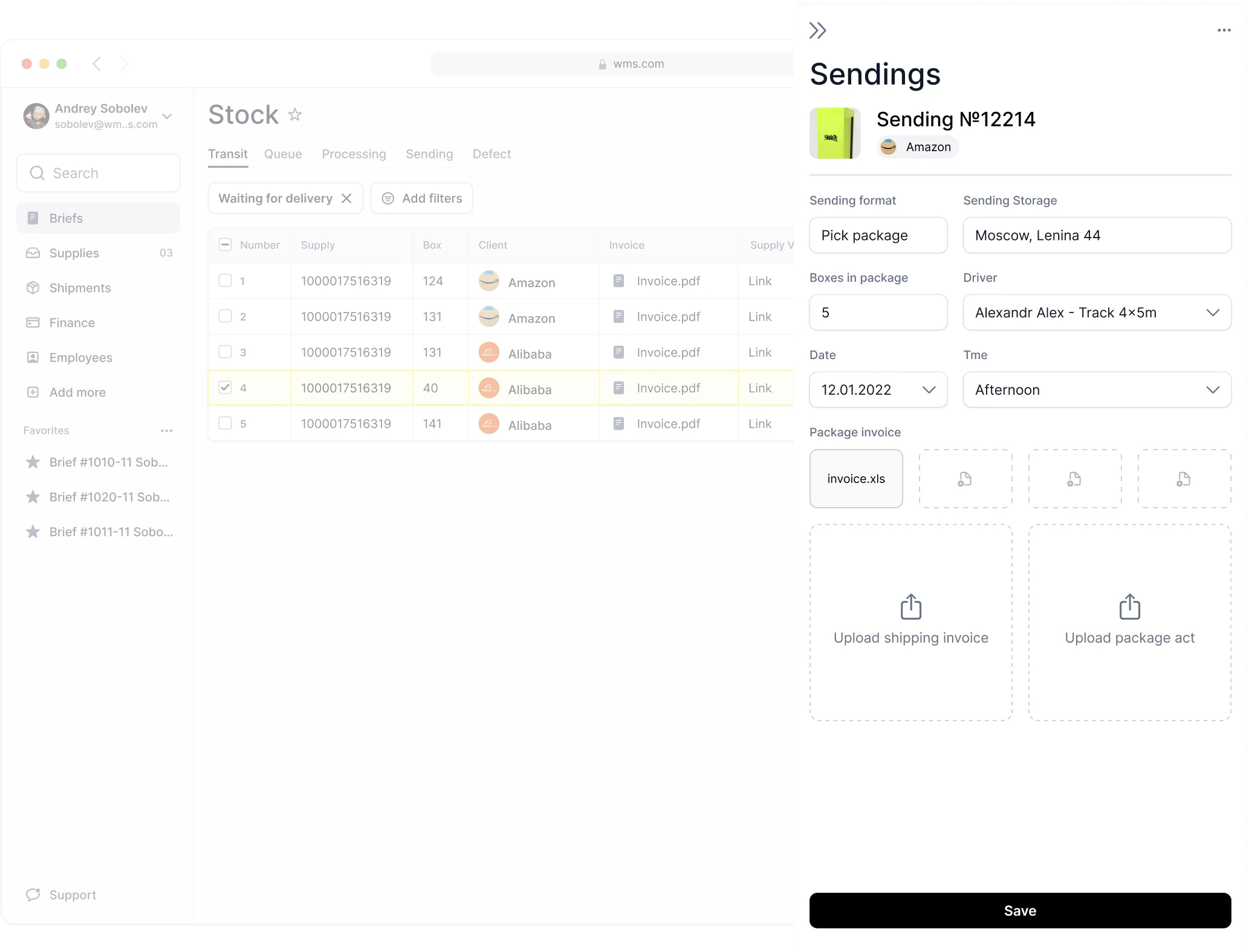The width and height of the screenshot is (1249, 952).
Task: Open the Date dropdown showing 12.01.2022
Action: 878,390
